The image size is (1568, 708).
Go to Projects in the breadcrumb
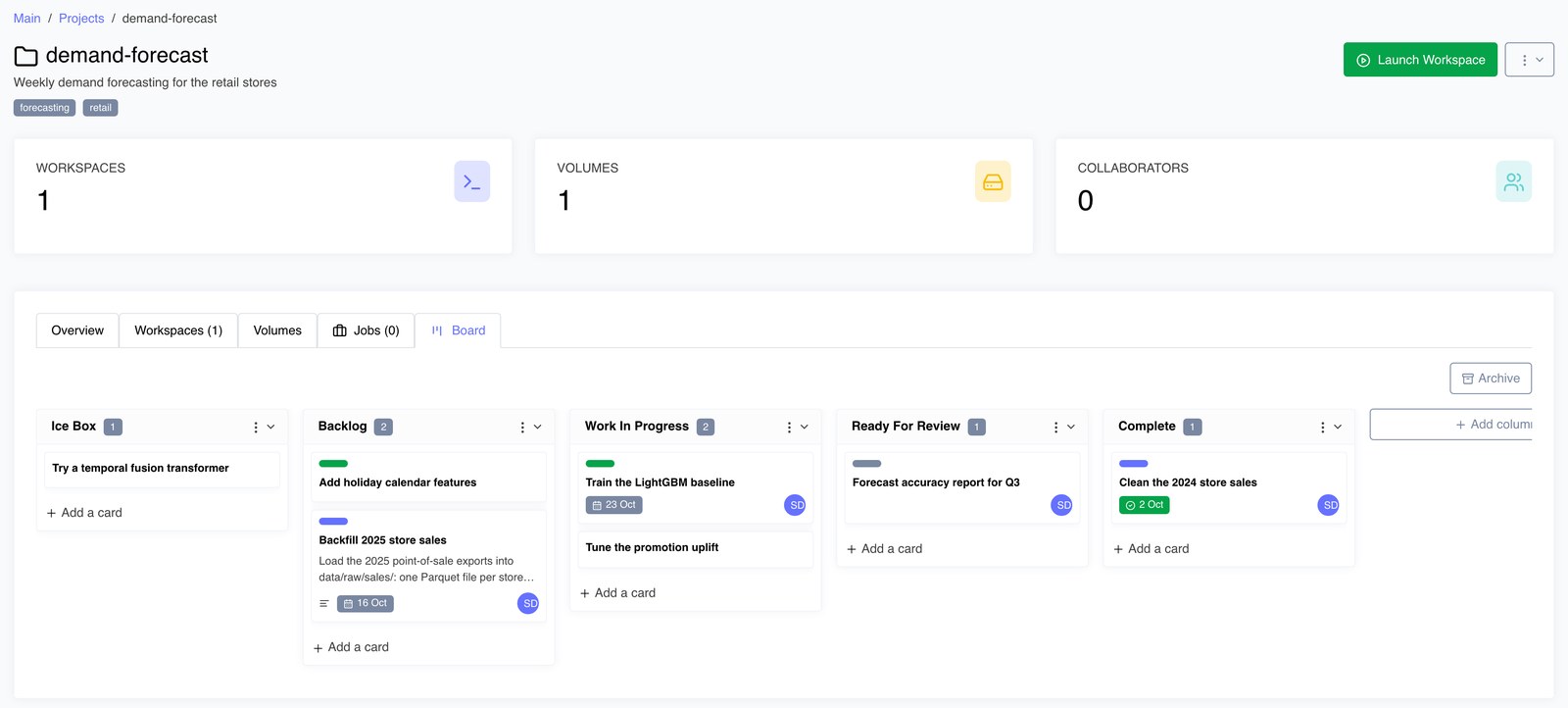pos(81,19)
